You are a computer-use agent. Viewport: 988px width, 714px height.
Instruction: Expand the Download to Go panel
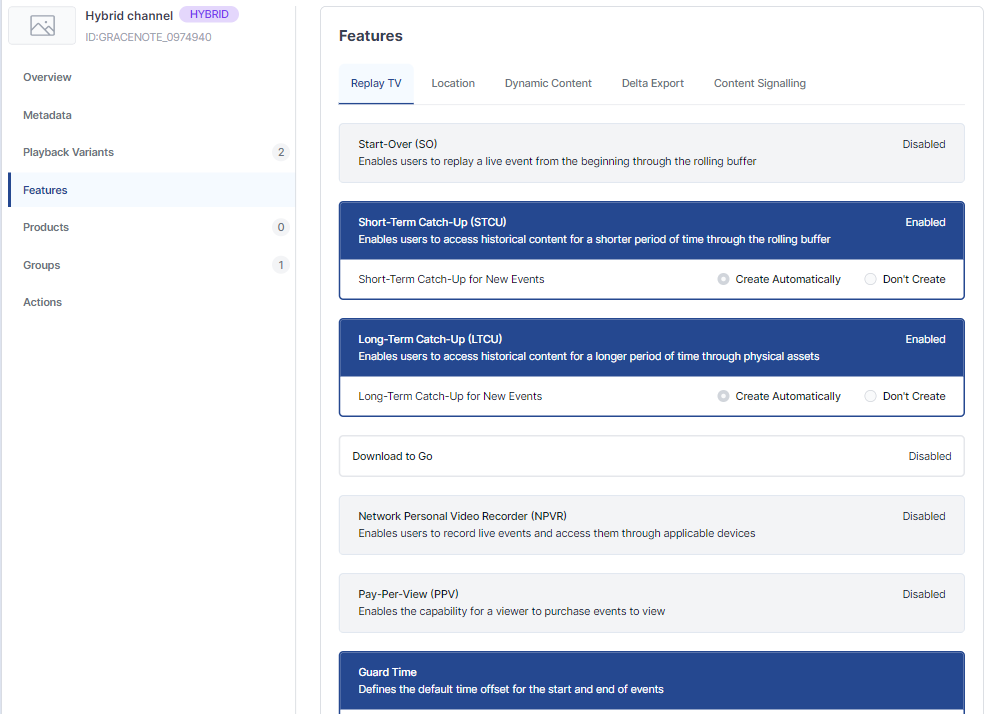click(x=651, y=456)
